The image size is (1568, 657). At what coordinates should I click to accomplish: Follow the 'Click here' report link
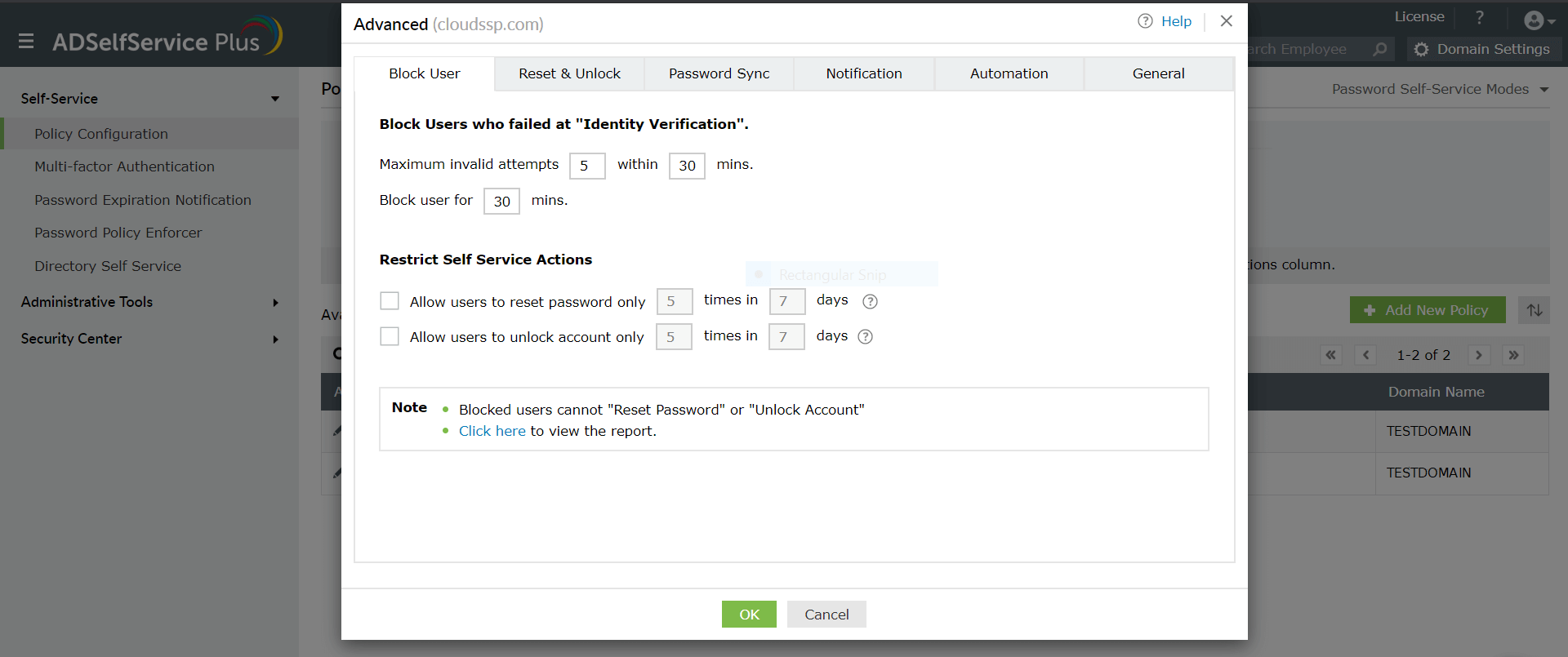(492, 431)
